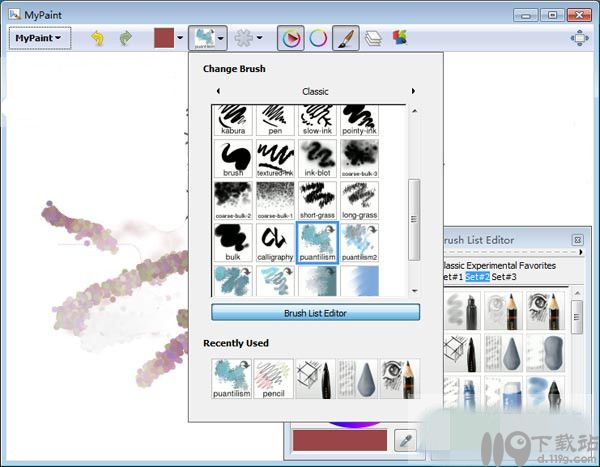Click the brush settings gear icon

click(x=244, y=38)
